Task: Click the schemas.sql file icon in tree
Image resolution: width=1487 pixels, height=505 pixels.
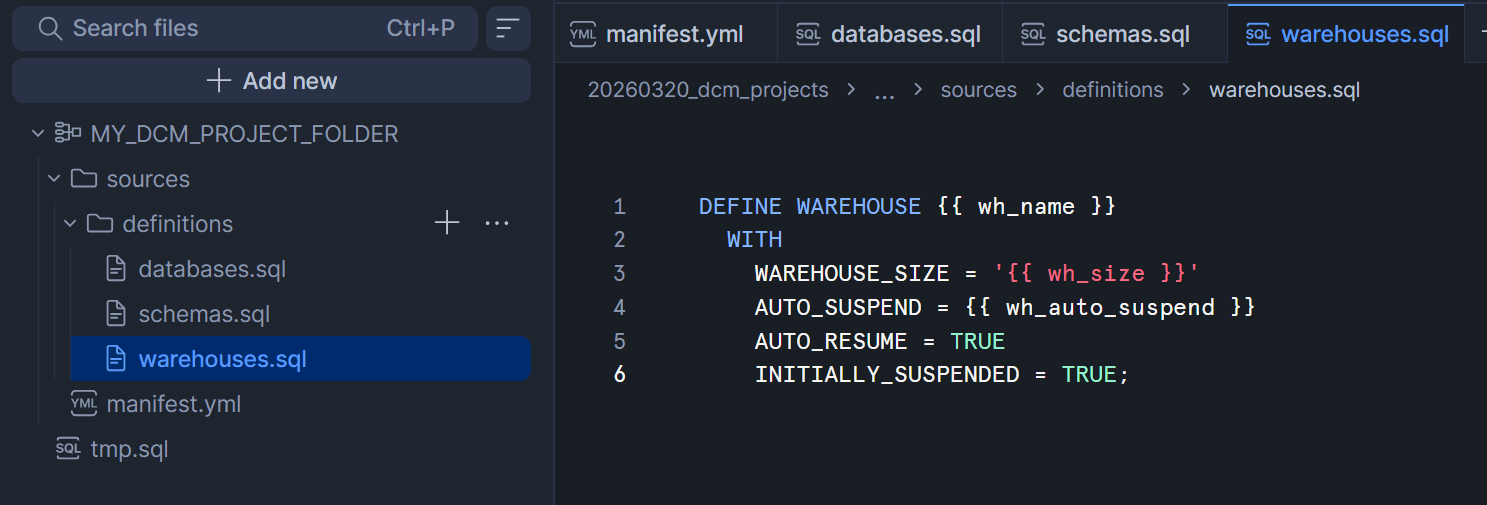Action: point(116,314)
